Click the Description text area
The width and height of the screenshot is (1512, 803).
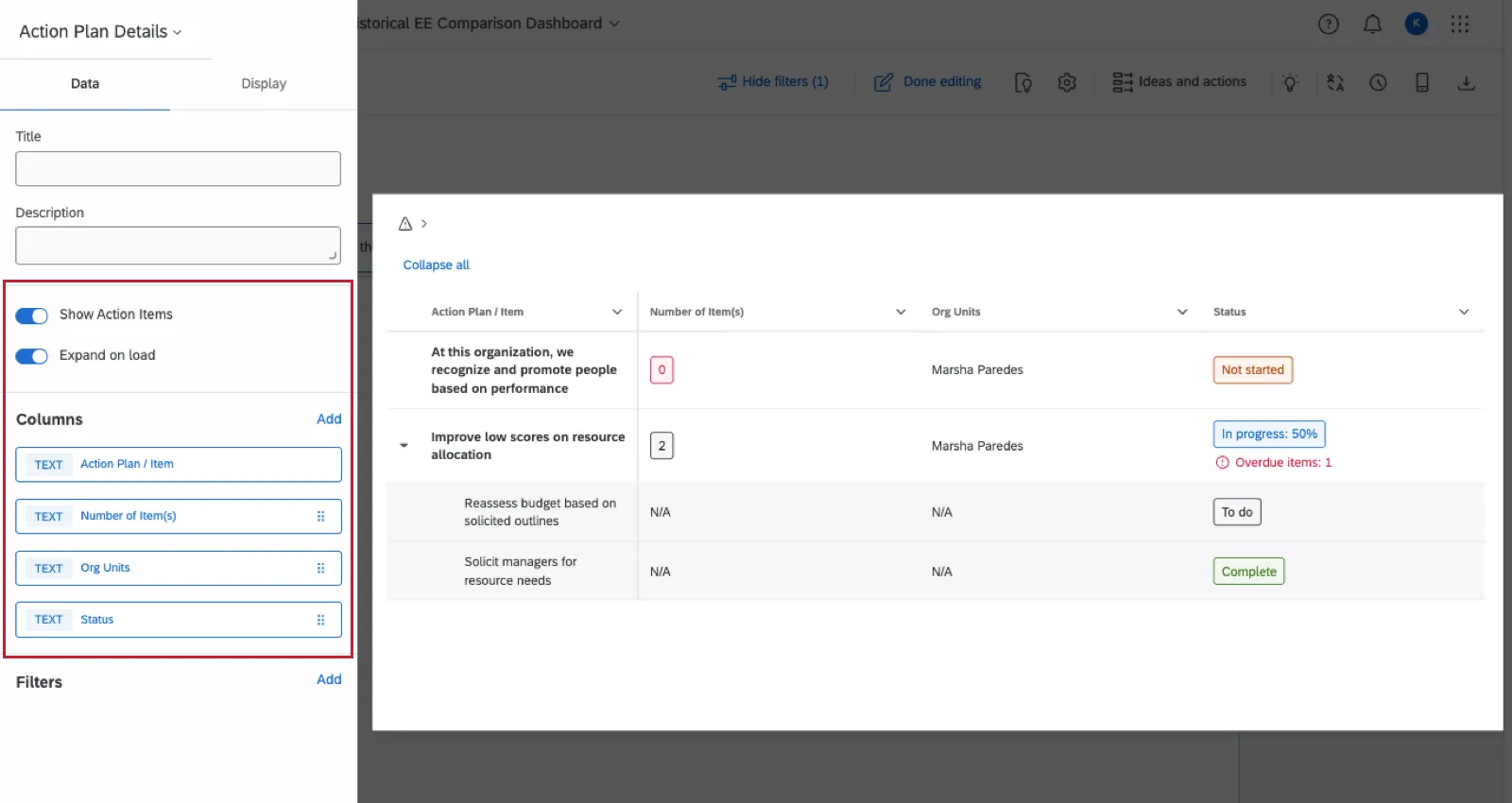tap(178, 246)
